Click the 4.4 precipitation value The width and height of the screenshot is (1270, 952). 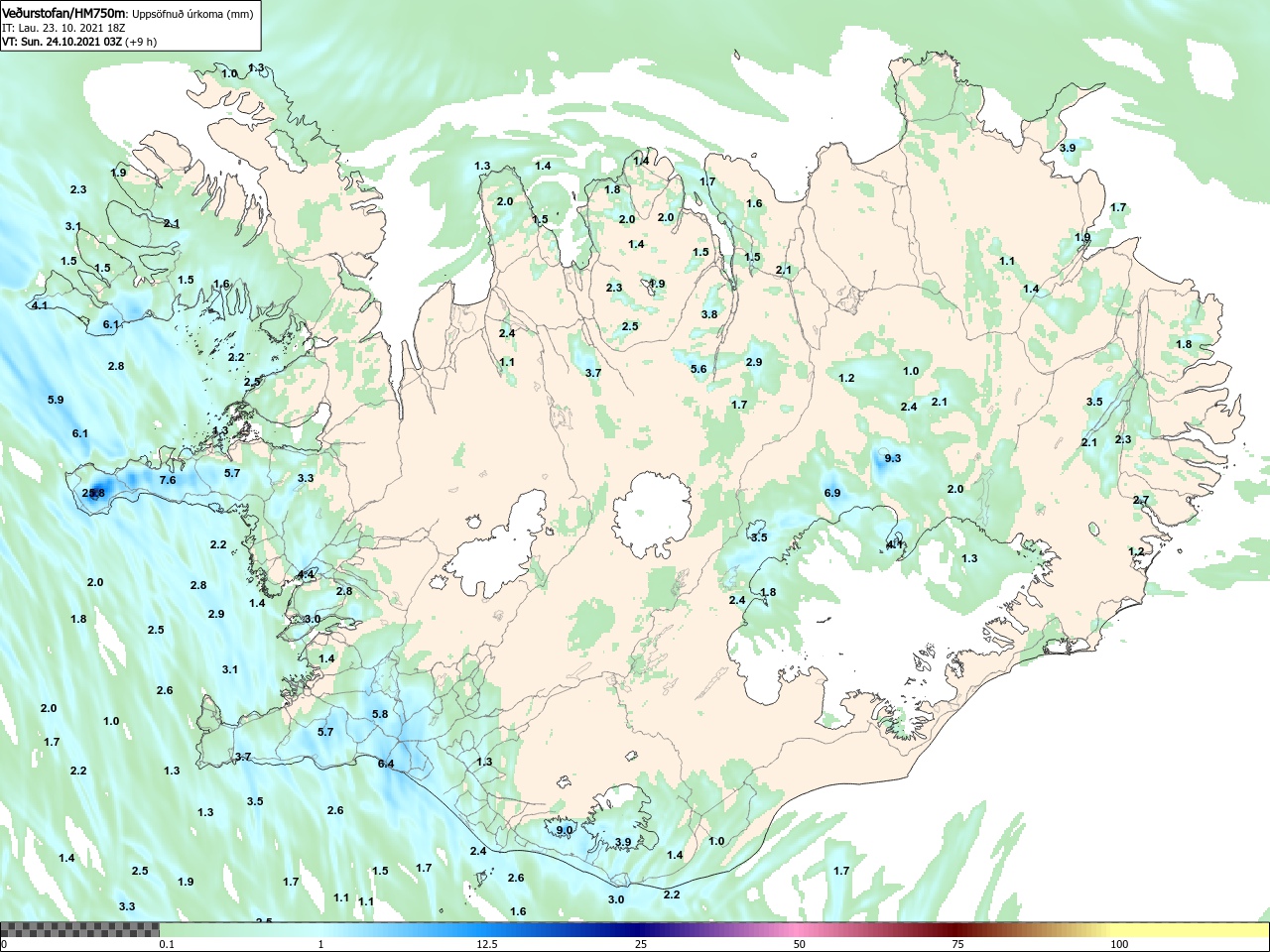click(307, 574)
